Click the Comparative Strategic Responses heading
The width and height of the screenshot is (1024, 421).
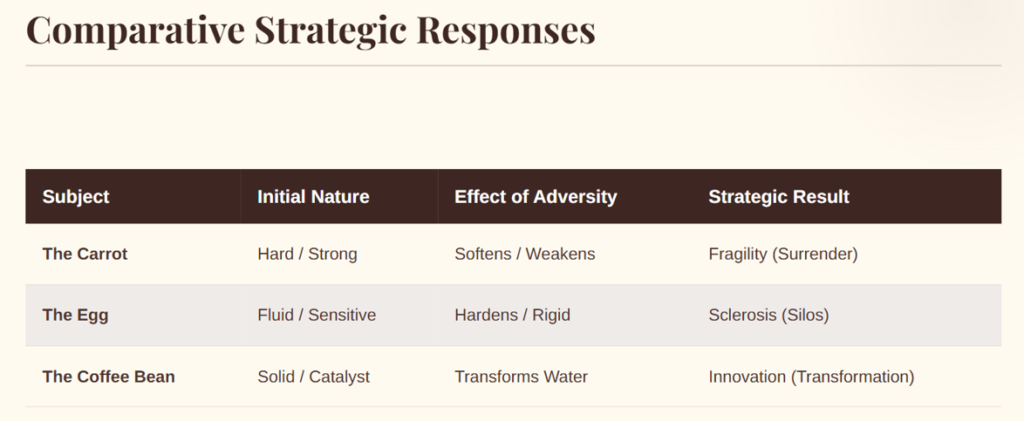311,31
